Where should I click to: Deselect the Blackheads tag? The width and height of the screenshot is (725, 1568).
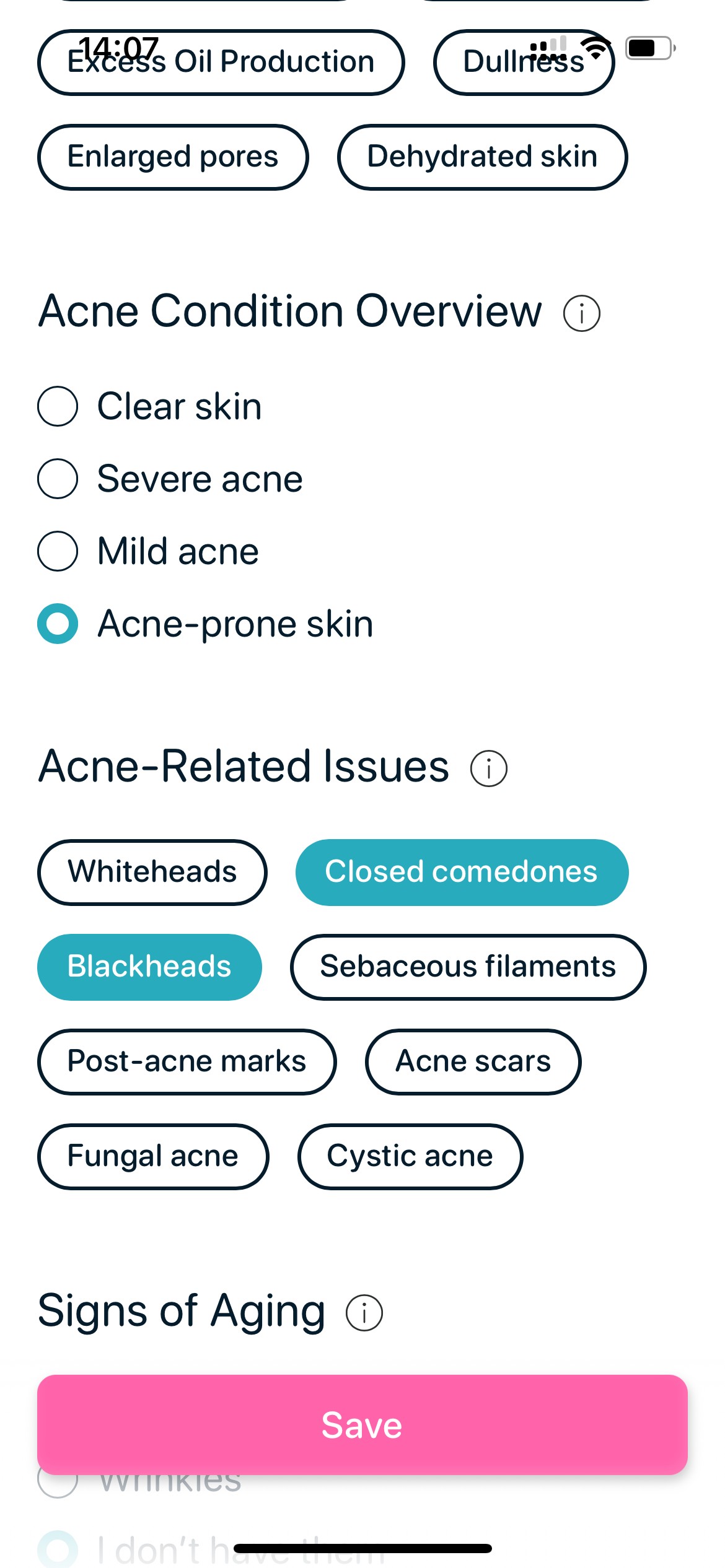click(x=149, y=967)
